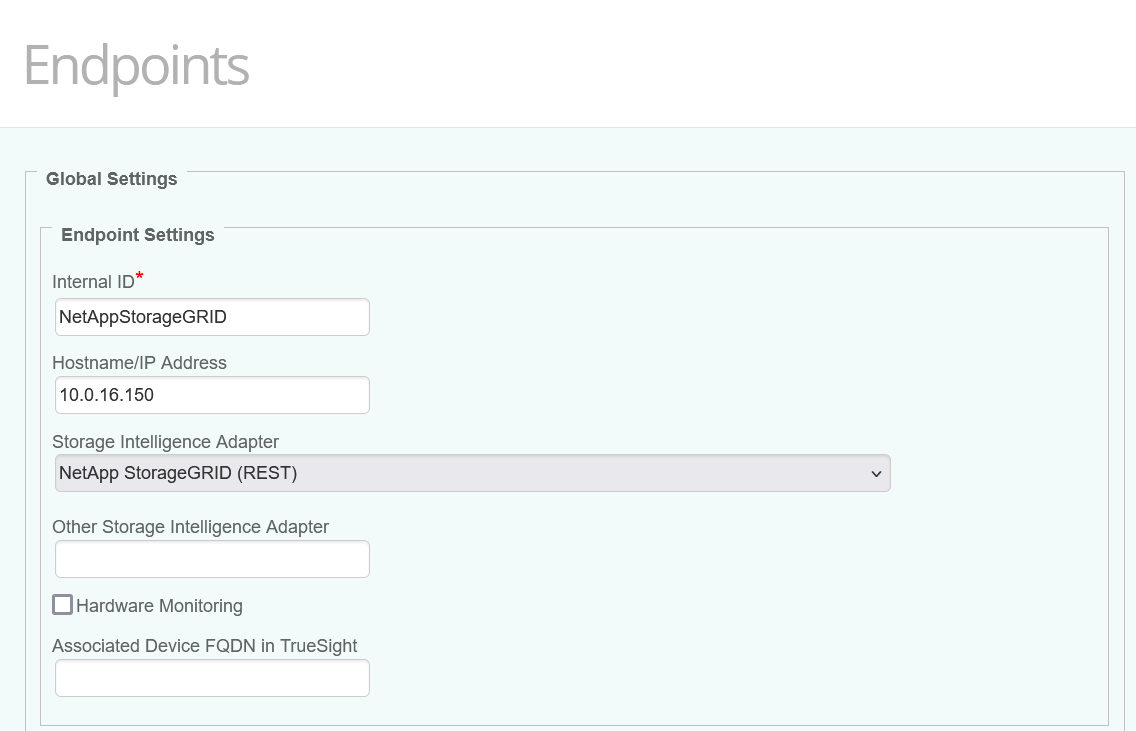Click the Endpoints page heading
1136x731 pixels.
tap(136, 66)
